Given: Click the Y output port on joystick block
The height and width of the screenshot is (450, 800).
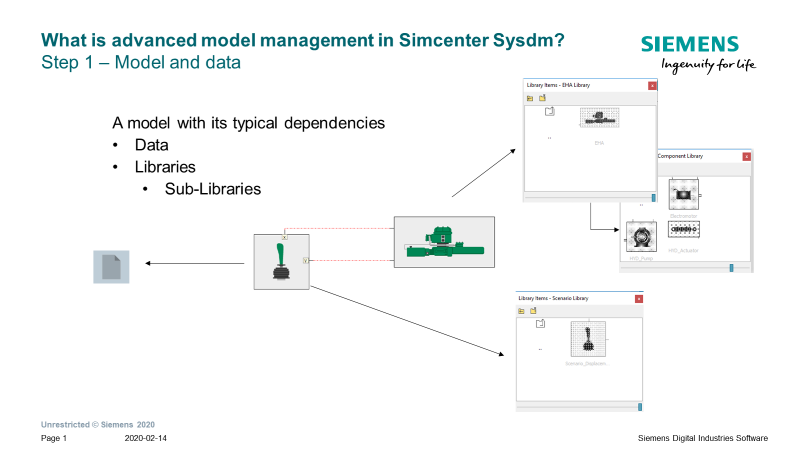Looking at the screenshot, I should tap(306, 261).
